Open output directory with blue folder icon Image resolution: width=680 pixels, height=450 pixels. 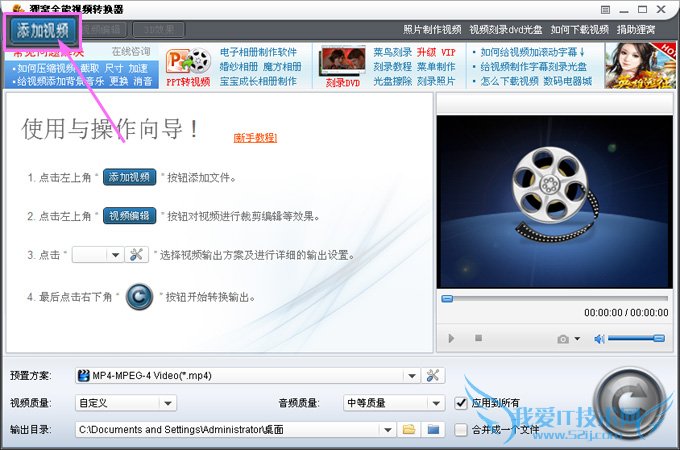coord(433,430)
